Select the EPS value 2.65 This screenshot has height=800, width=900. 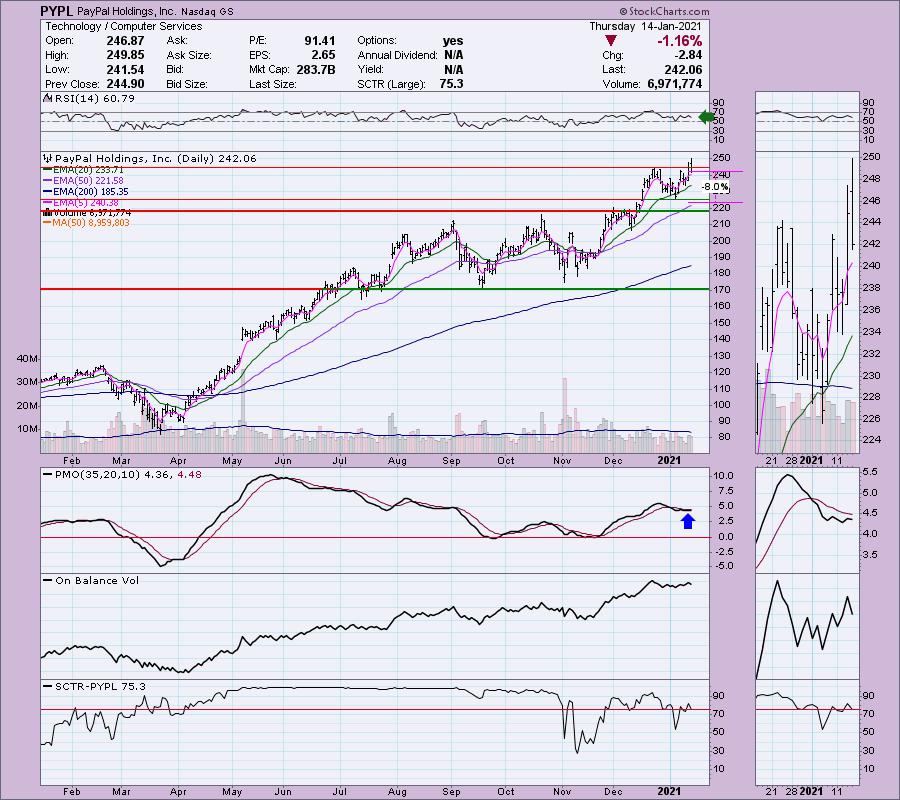[324, 55]
